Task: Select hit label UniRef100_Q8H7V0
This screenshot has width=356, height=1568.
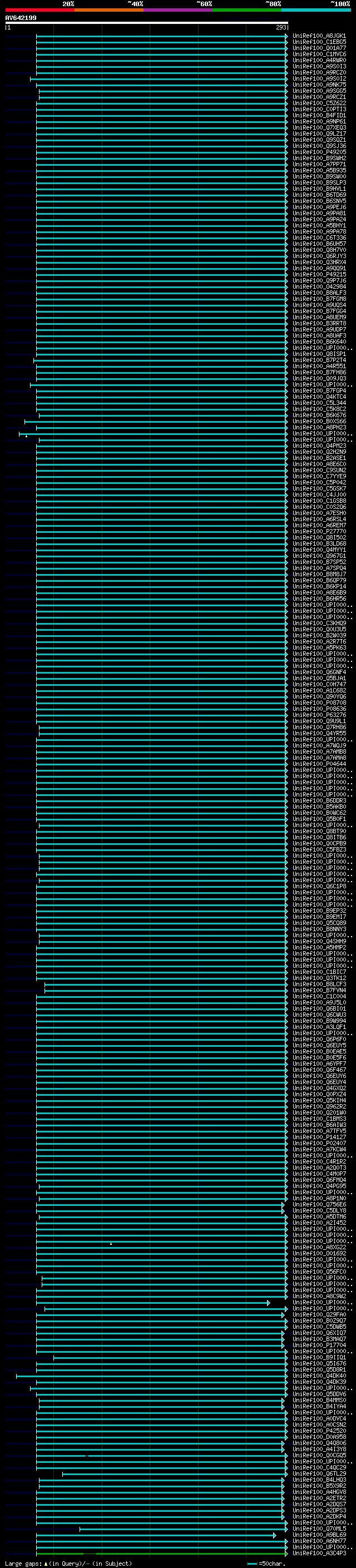Action: coord(319,250)
